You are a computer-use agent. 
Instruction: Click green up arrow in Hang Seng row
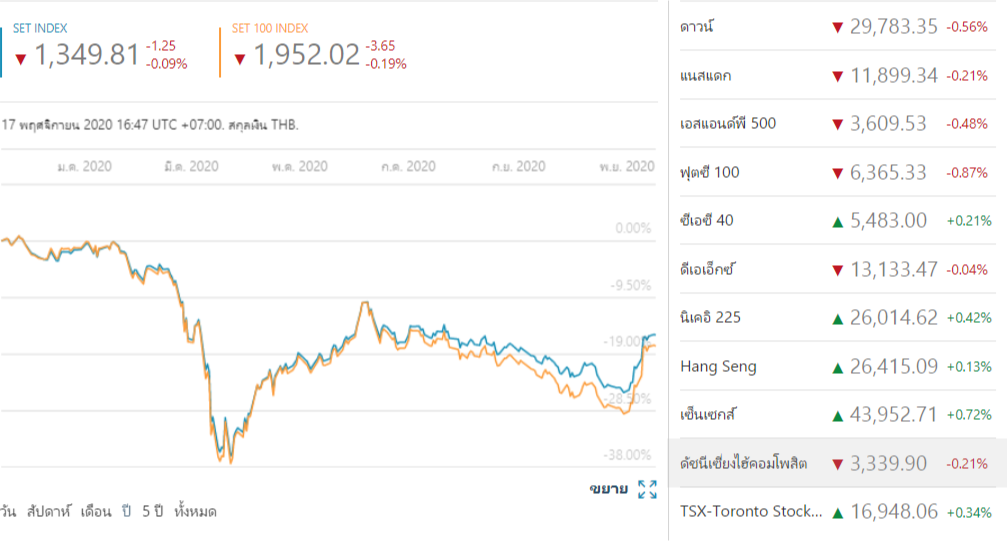(x=838, y=367)
